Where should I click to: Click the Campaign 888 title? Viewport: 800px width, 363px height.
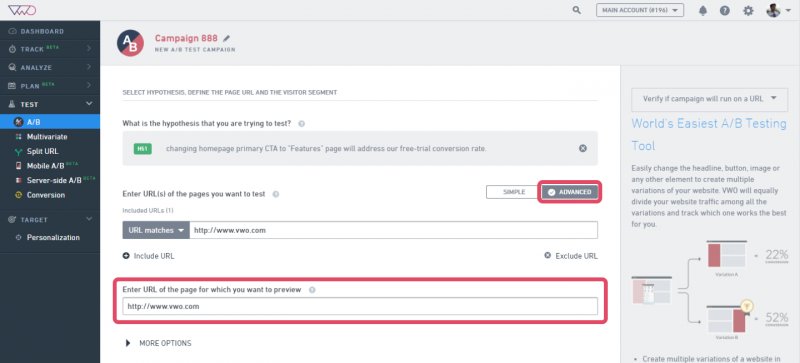186,38
